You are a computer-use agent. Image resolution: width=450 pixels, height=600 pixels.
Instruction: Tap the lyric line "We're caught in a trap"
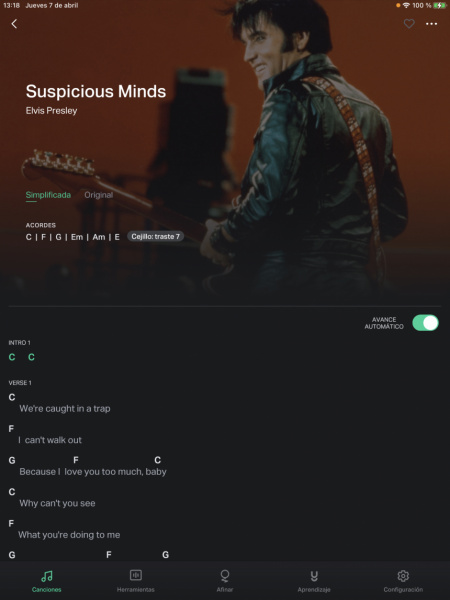(65, 409)
